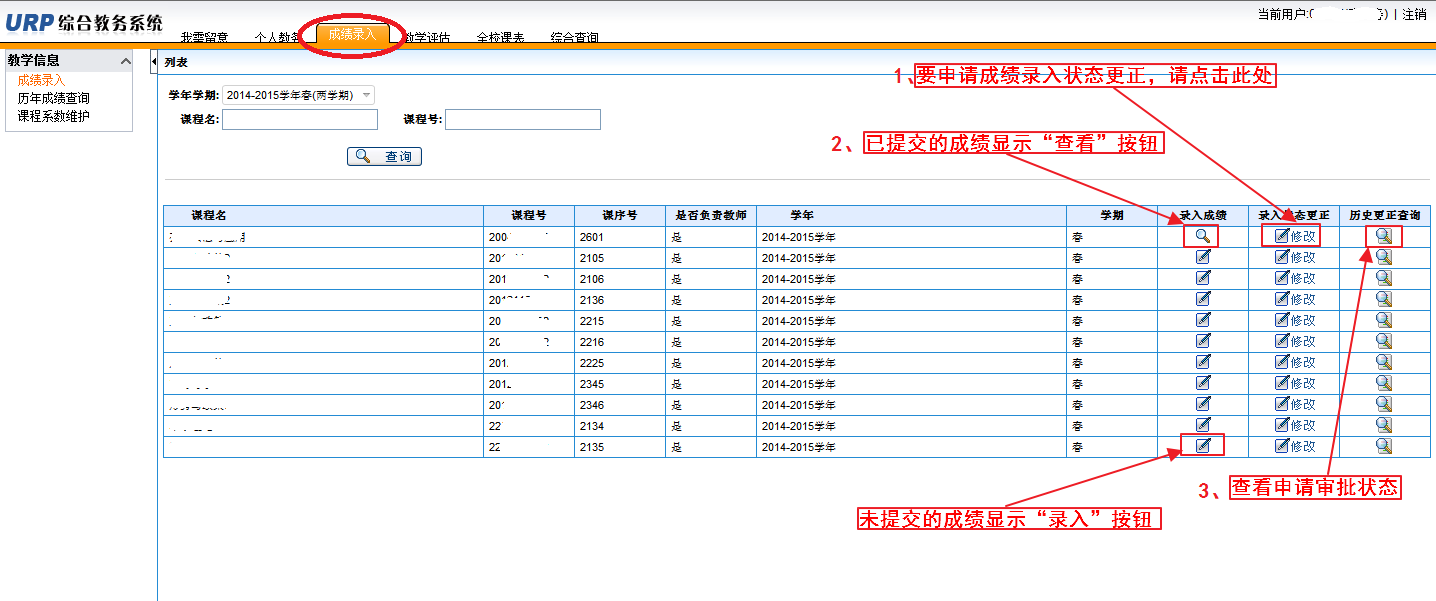Open the 综合查询 tab
1436x601 pixels.
coord(574,38)
